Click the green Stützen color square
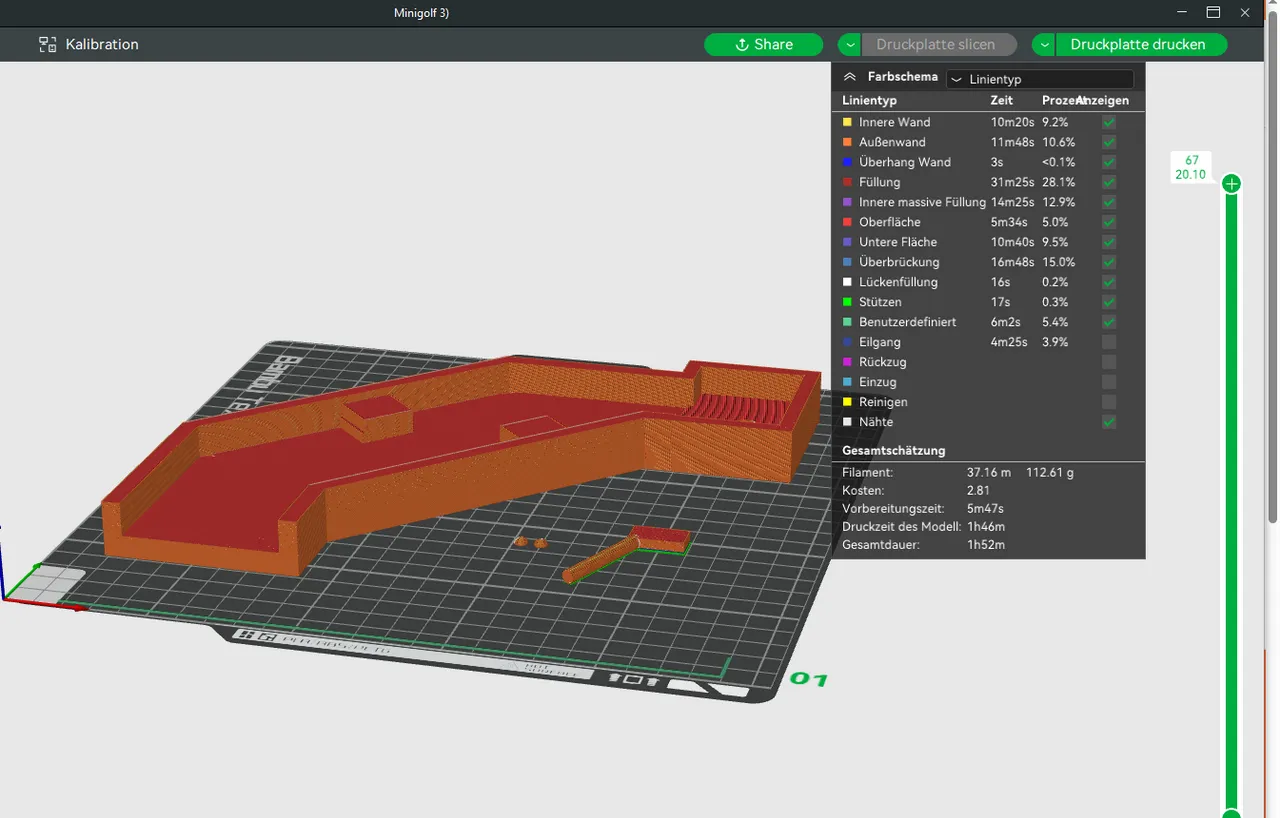 click(x=849, y=302)
